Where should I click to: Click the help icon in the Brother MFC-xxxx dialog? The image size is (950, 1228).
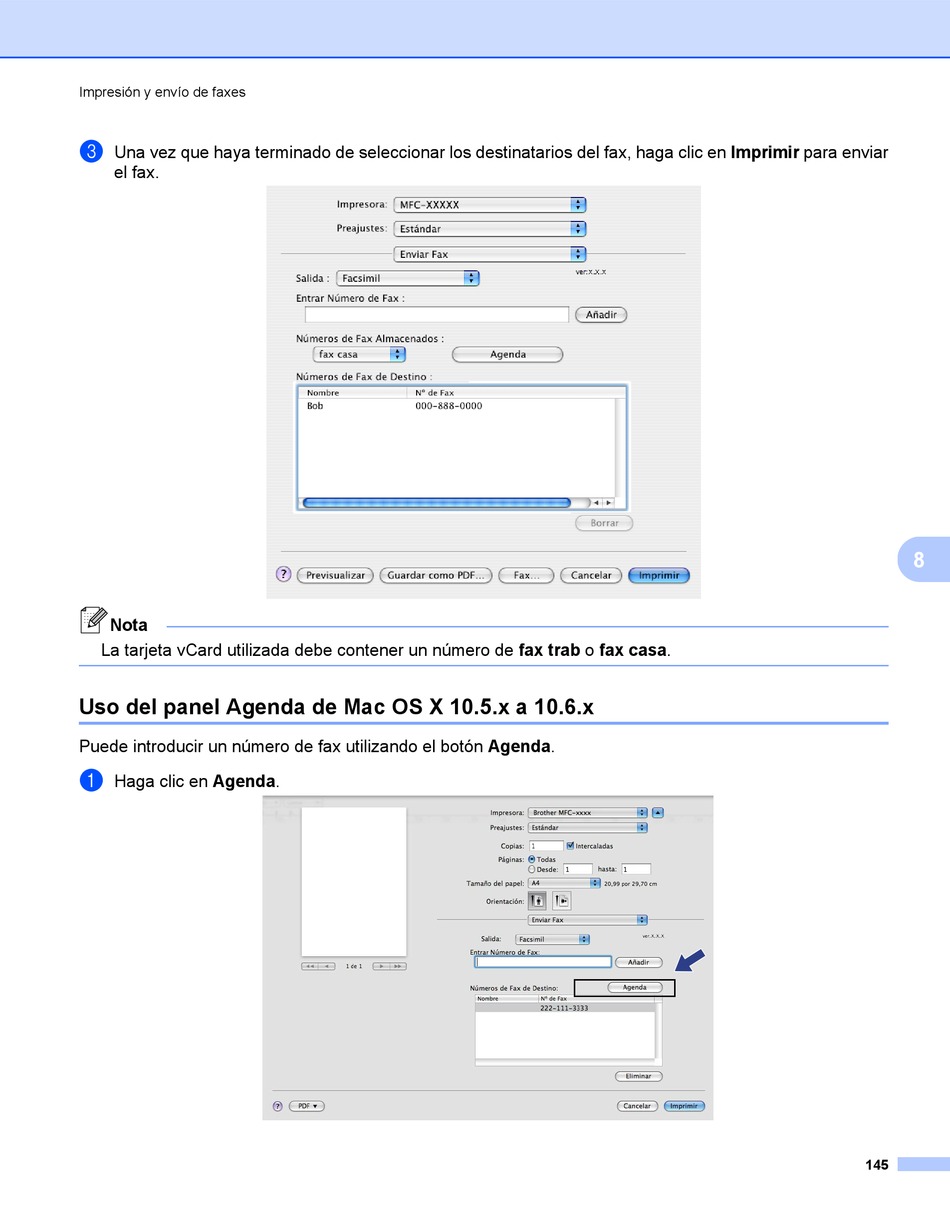pos(277,1106)
